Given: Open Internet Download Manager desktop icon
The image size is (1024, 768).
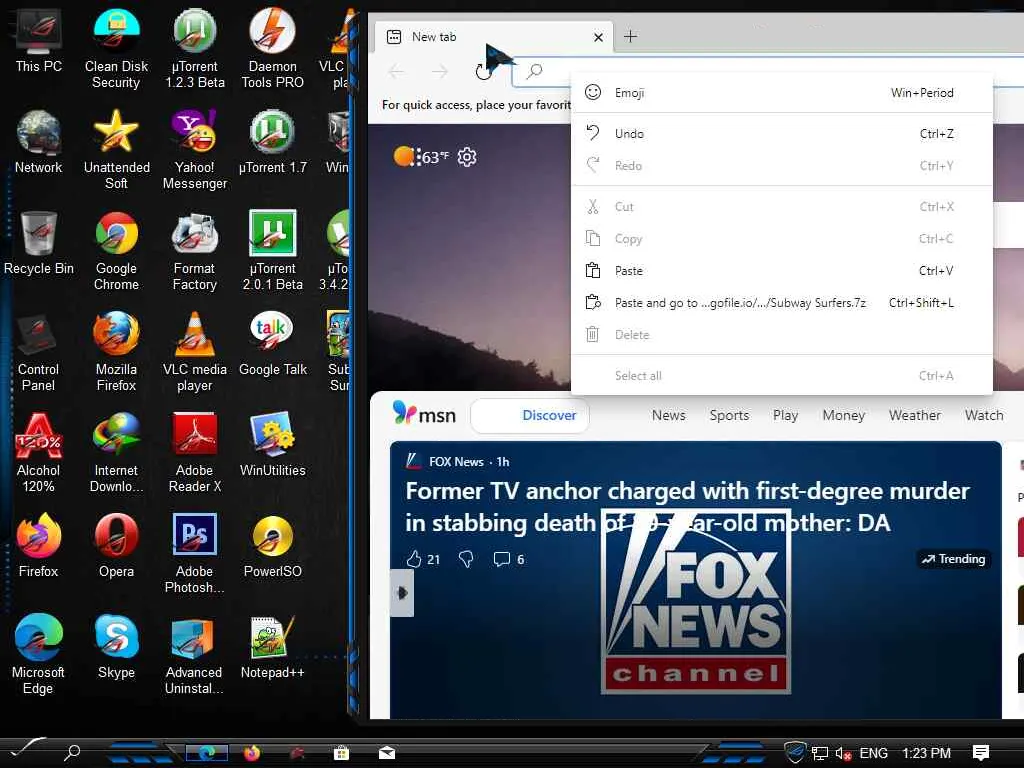Looking at the screenshot, I should (x=116, y=453).
